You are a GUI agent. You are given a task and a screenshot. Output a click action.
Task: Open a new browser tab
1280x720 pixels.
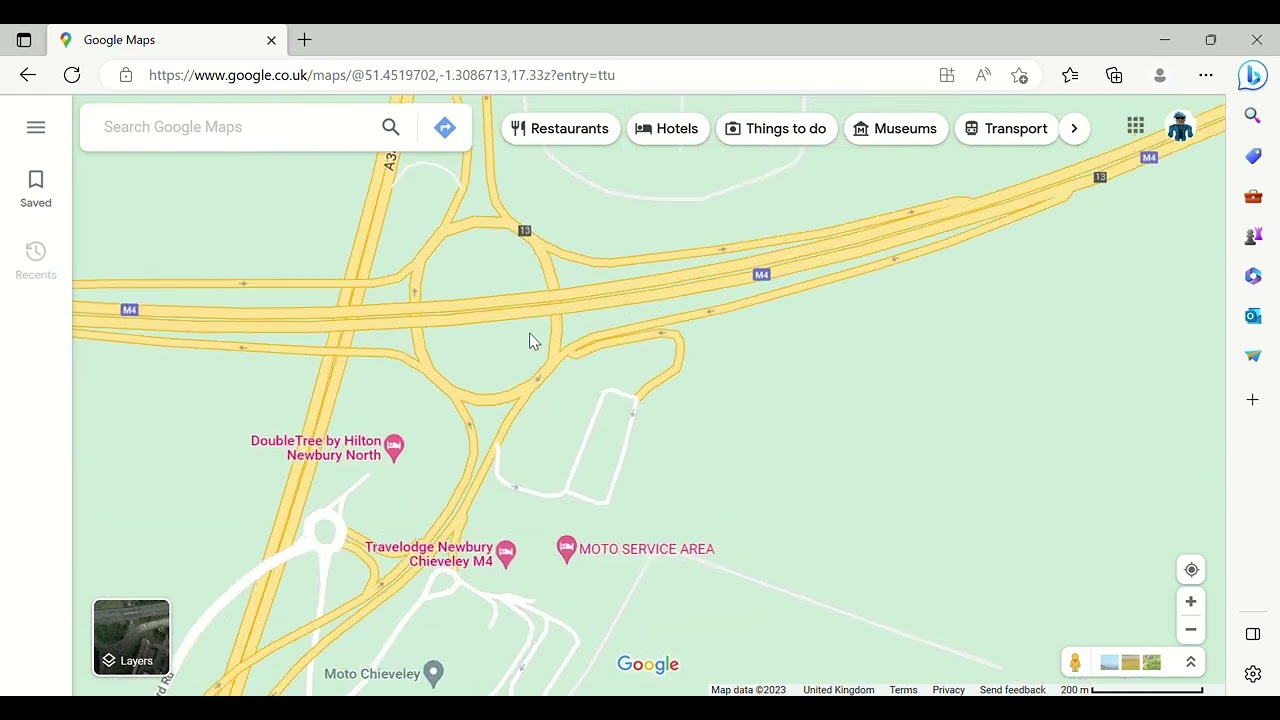tap(305, 40)
